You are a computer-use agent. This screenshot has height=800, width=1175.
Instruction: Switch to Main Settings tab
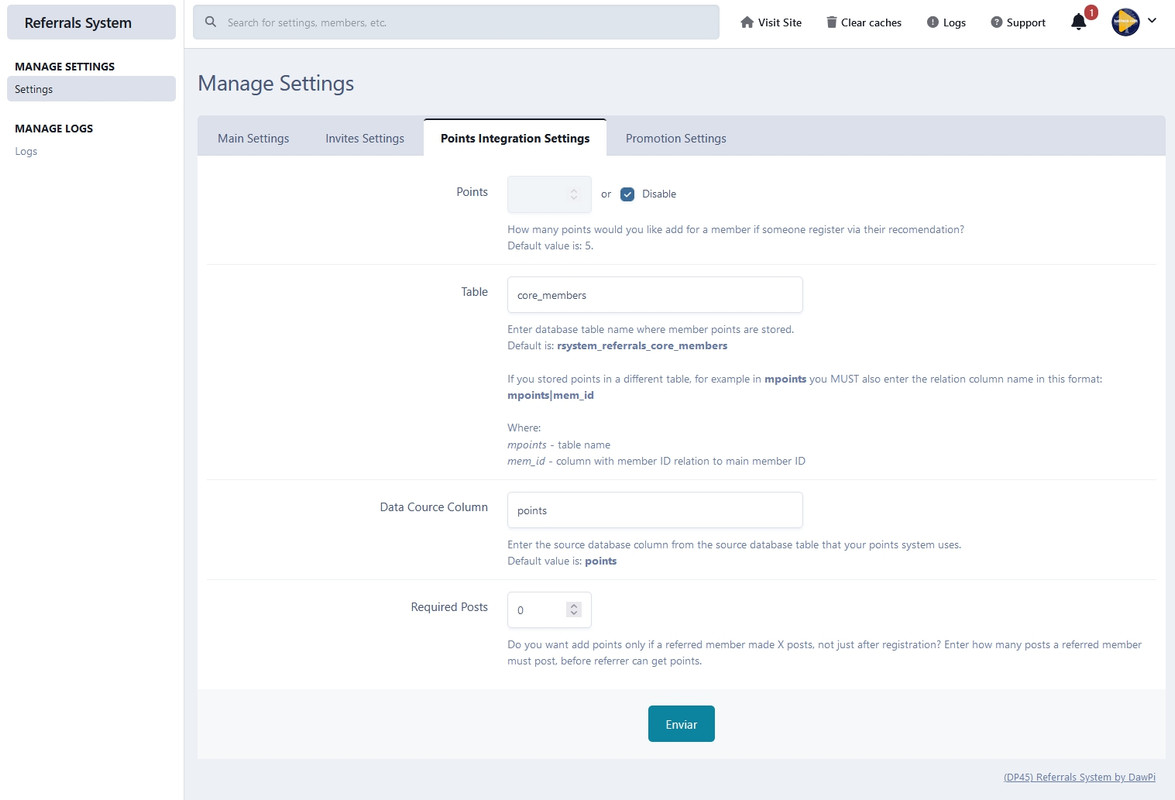tap(253, 138)
